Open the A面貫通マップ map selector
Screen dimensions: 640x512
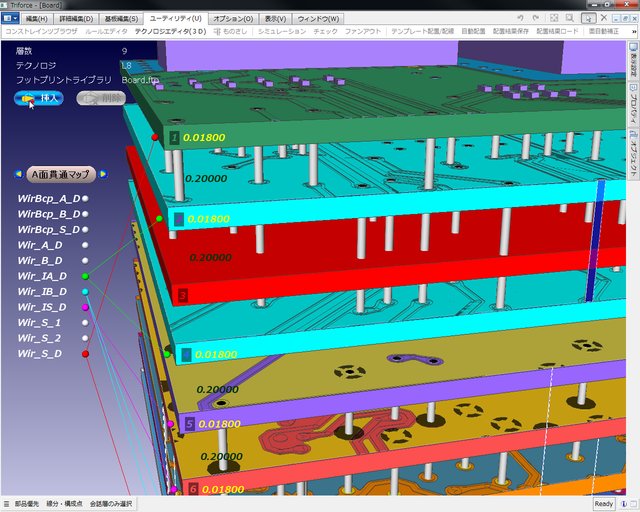tap(62, 174)
